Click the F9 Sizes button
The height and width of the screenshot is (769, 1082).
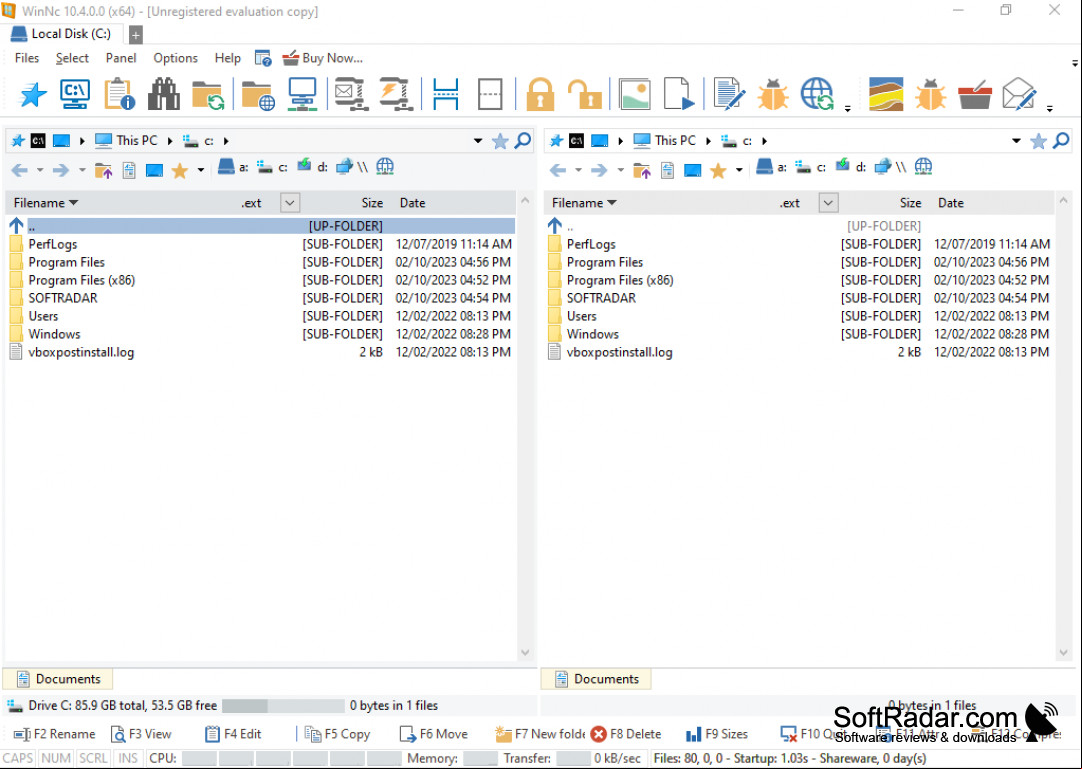point(717,734)
